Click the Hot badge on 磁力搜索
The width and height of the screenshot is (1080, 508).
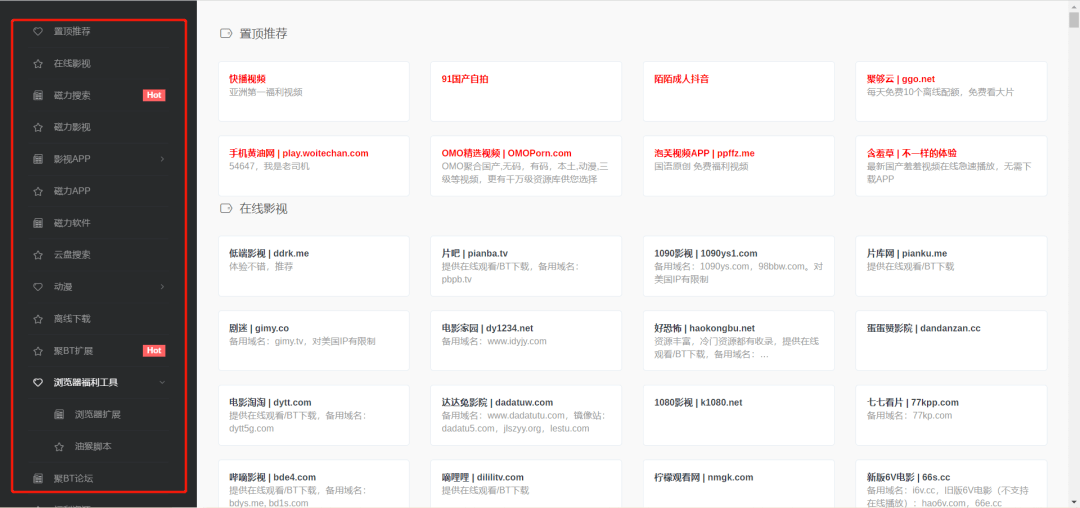[154, 95]
